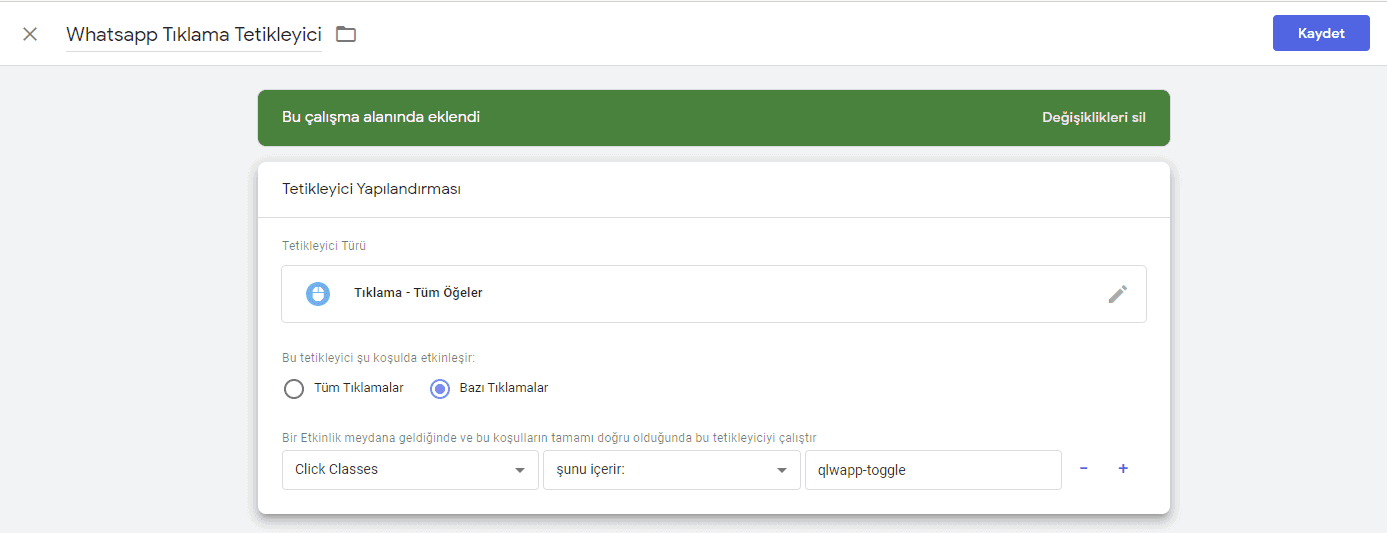Click the Tıklama - Tüm Öğeler trigger type

418,293
